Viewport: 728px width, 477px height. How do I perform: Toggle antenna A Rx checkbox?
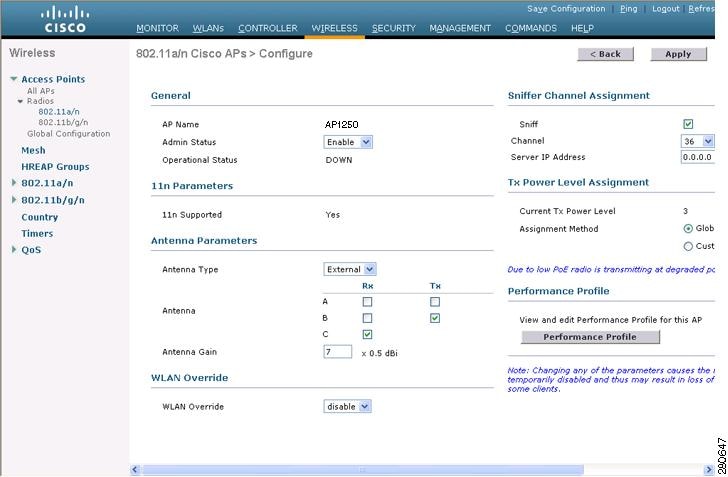click(367, 302)
